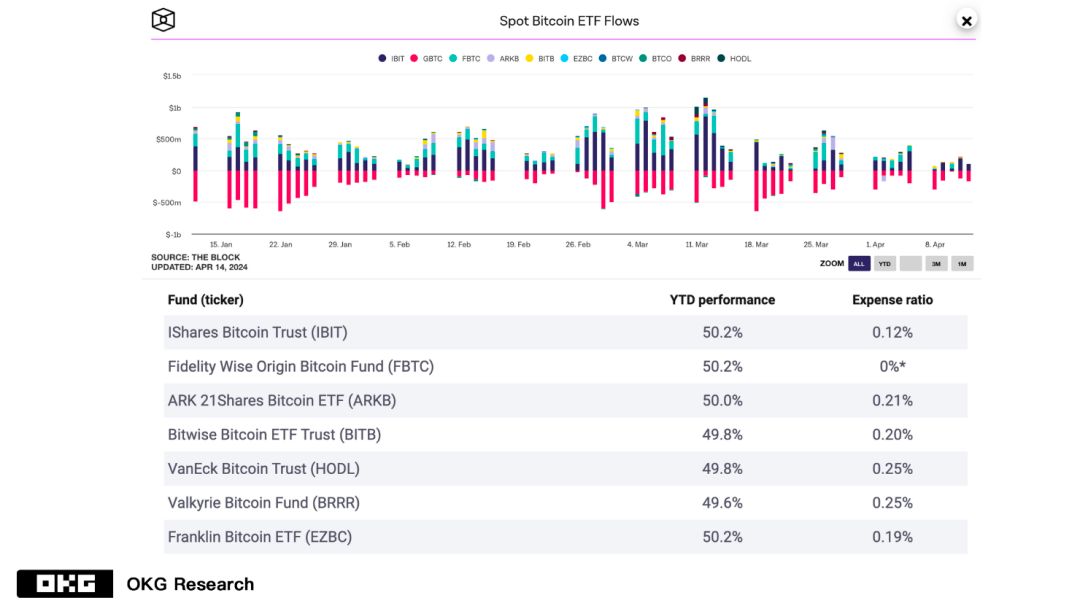Select the ALL zoom range

point(858,264)
